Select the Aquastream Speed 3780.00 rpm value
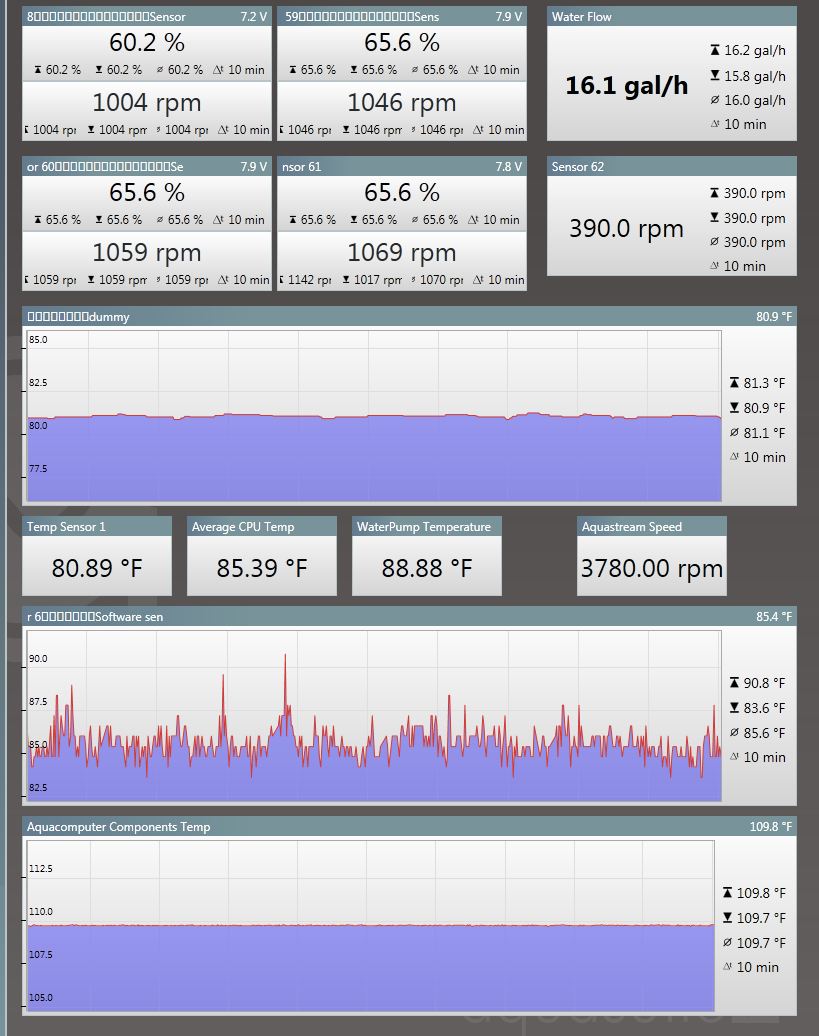 [x=651, y=568]
